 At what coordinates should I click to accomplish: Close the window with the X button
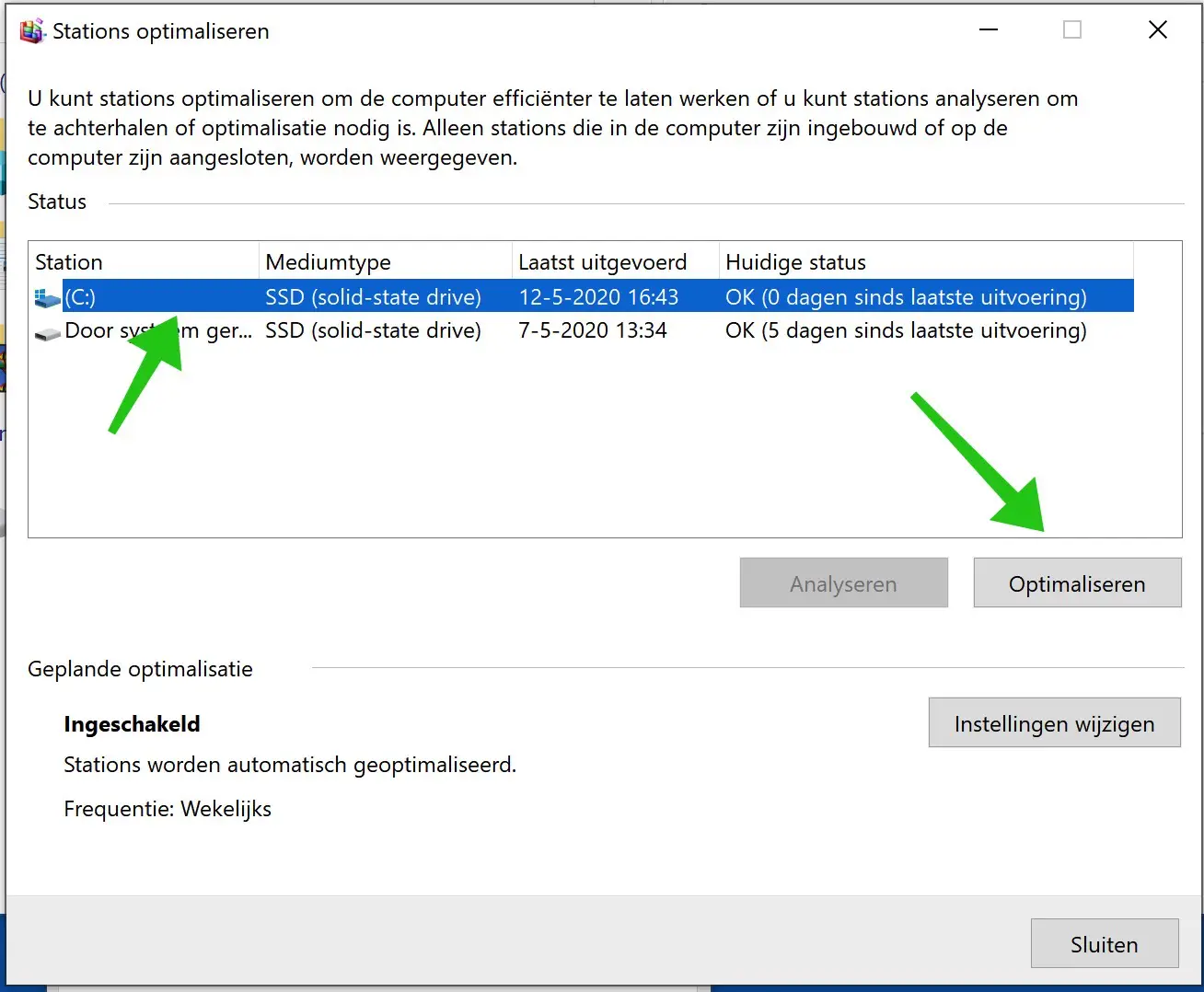coord(1158,29)
